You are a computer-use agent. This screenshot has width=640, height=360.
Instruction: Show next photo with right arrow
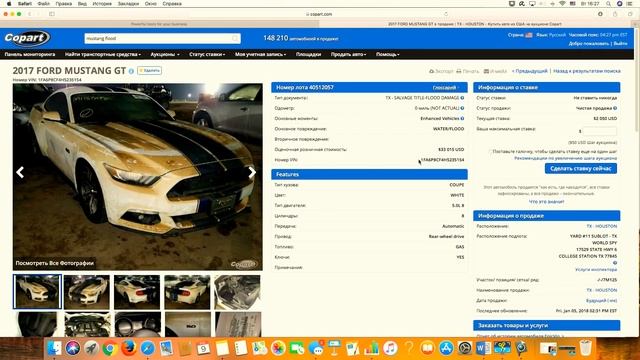[252, 172]
